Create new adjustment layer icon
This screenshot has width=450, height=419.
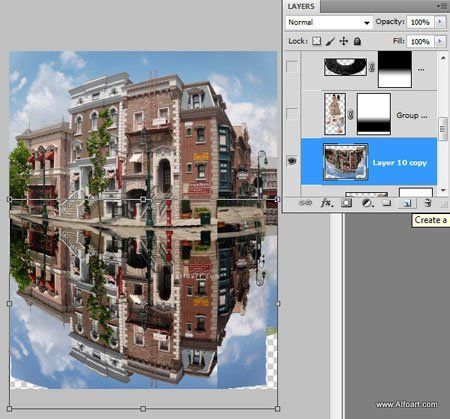point(366,203)
